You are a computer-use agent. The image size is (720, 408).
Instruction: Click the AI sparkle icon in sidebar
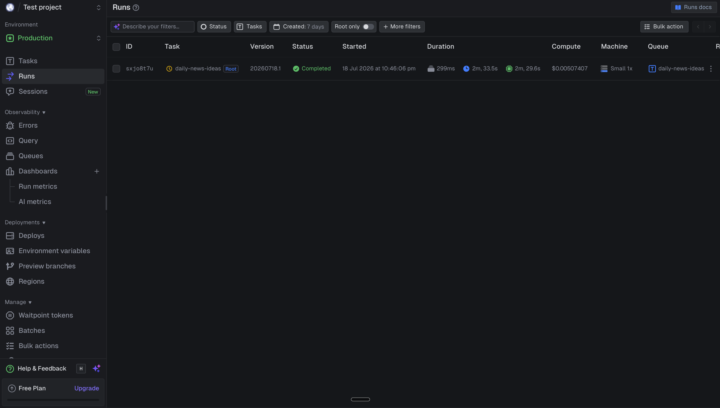coord(96,369)
